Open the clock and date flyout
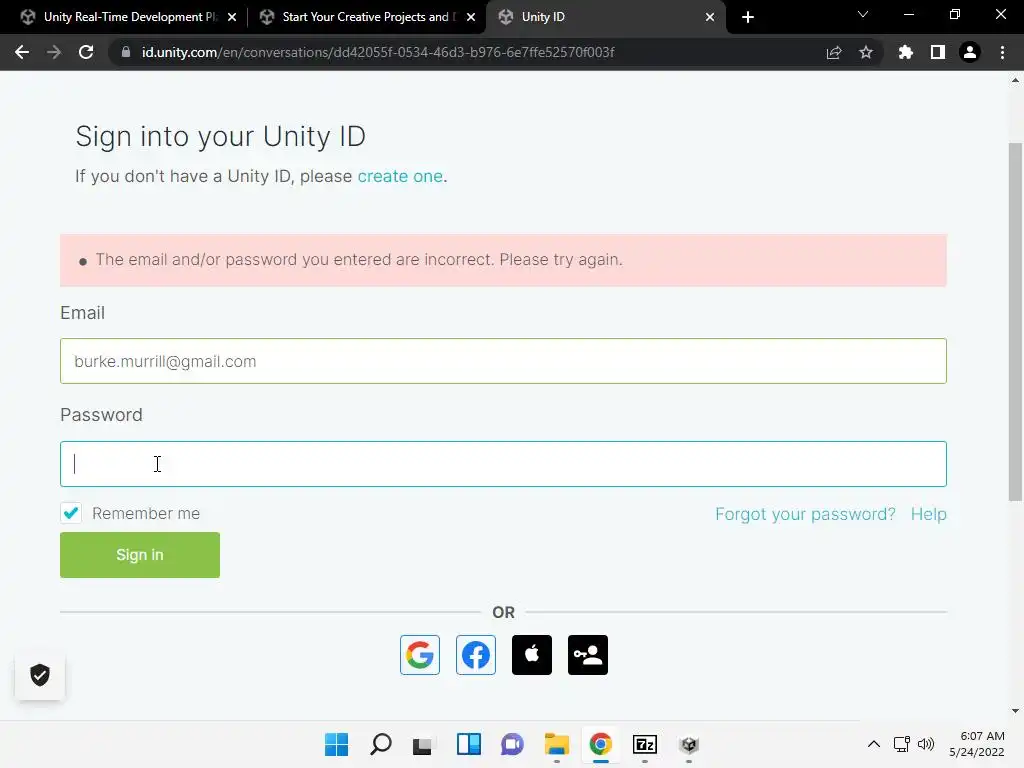 977,744
